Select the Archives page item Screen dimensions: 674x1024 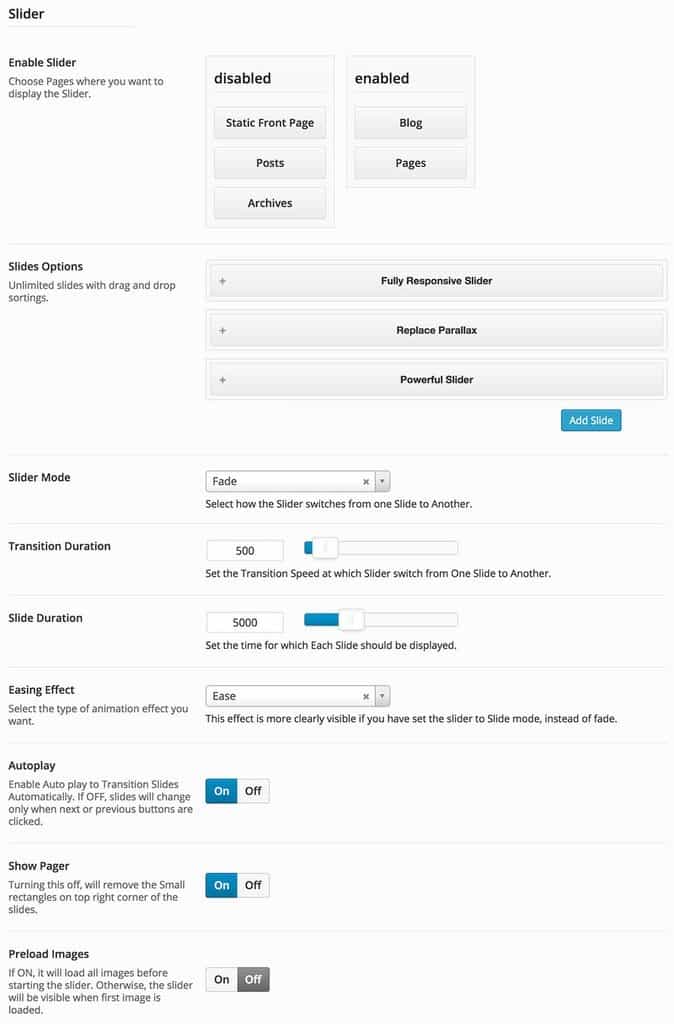point(270,203)
